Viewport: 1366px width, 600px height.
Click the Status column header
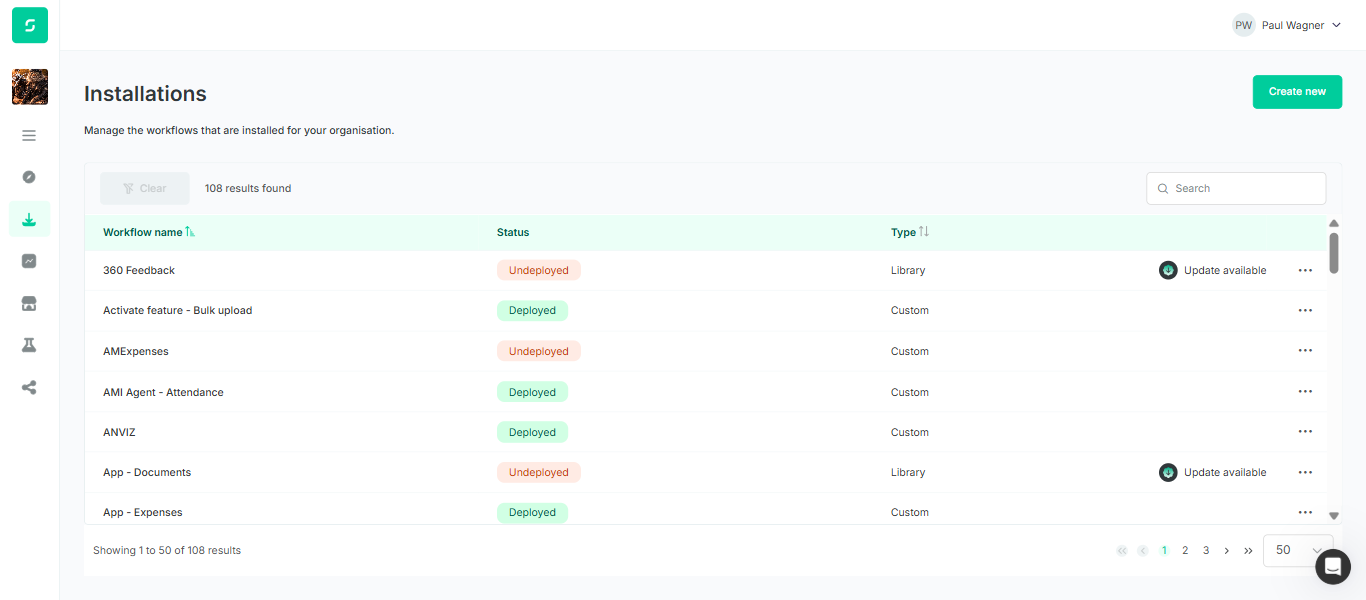[x=513, y=232]
